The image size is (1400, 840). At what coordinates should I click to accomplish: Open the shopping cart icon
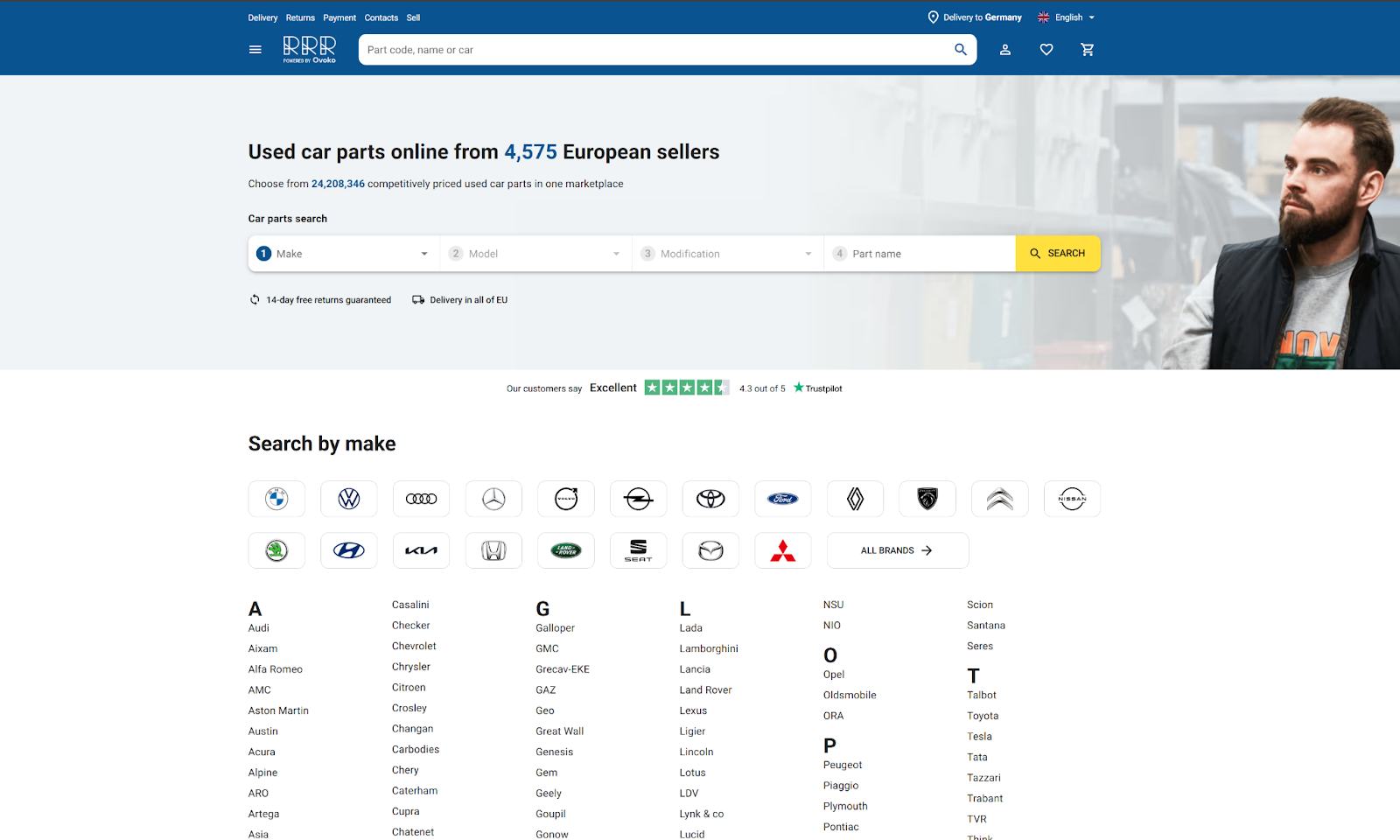tap(1088, 50)
